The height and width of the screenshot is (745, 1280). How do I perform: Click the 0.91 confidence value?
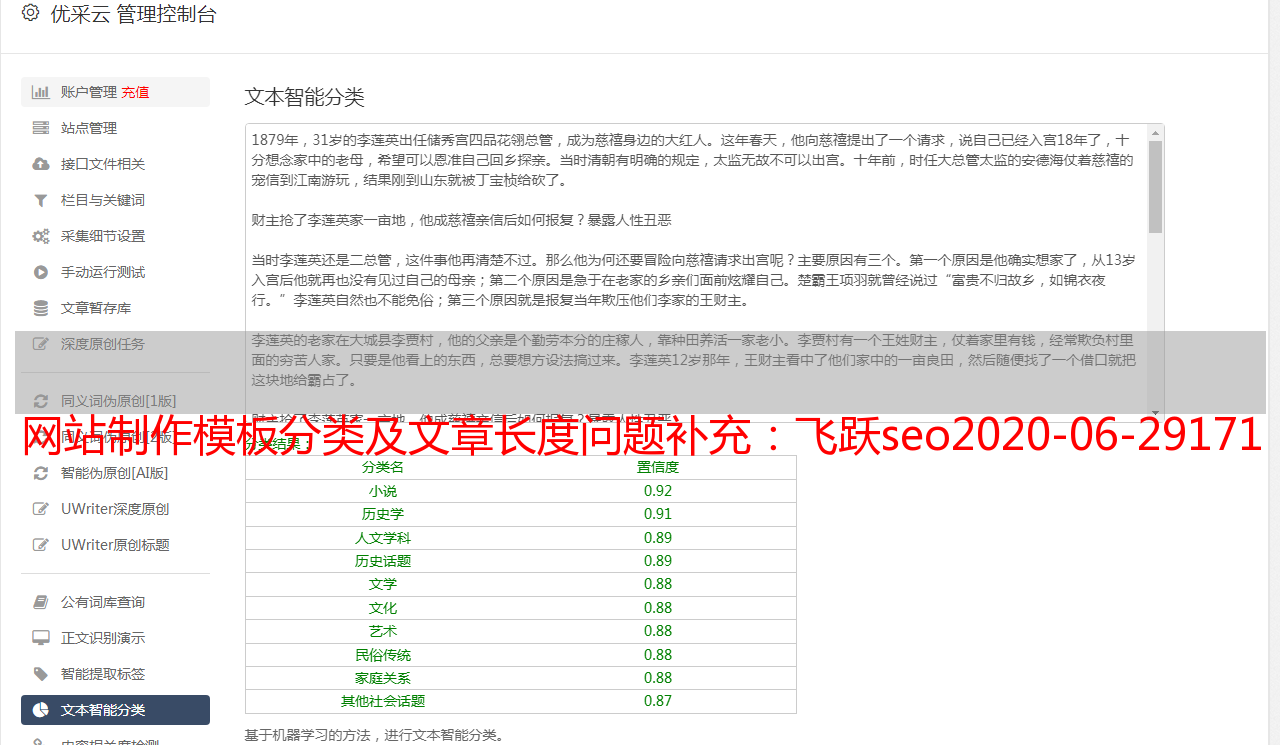point(658,514)
